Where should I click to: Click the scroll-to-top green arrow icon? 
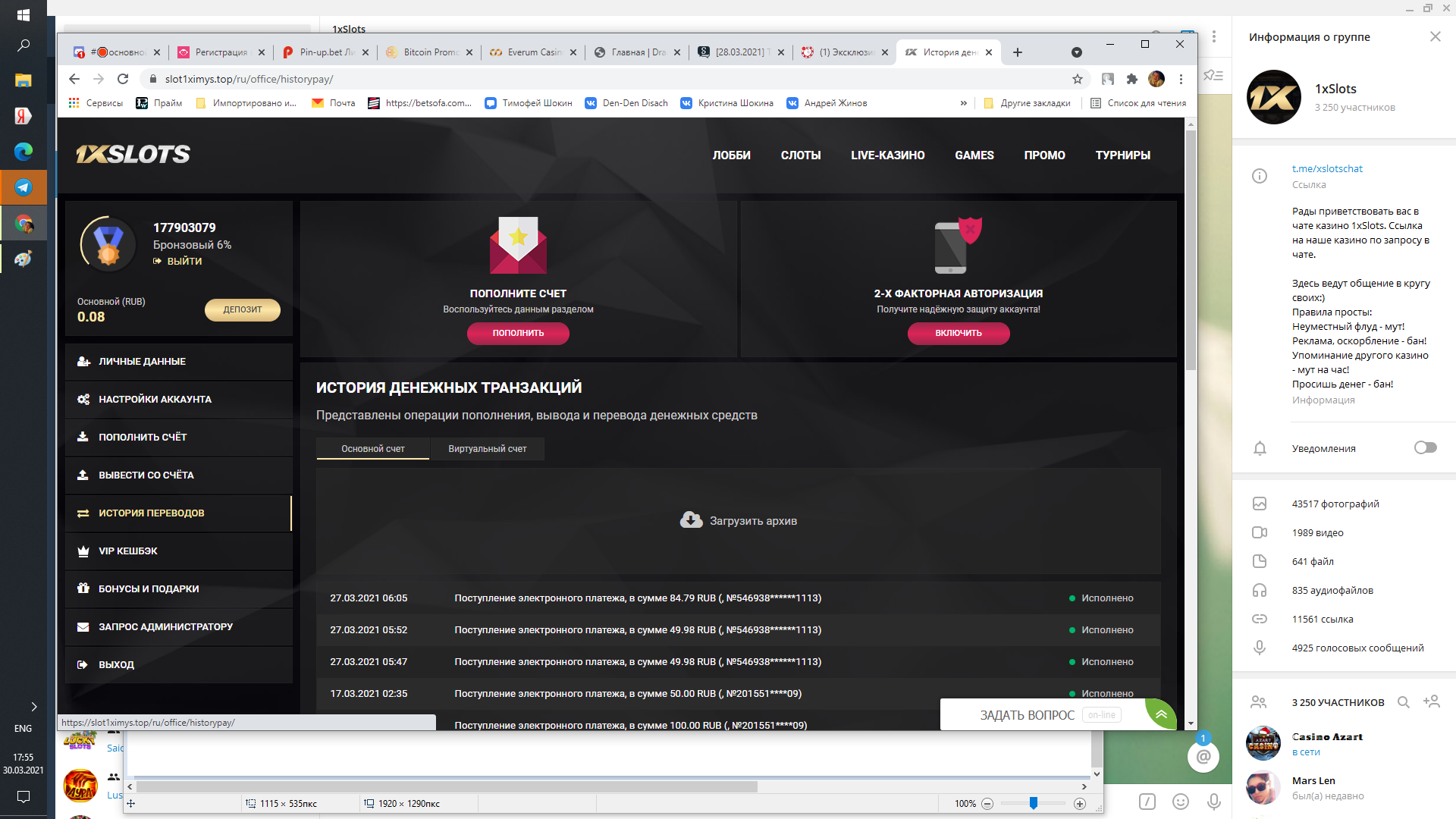[1161, 714]
